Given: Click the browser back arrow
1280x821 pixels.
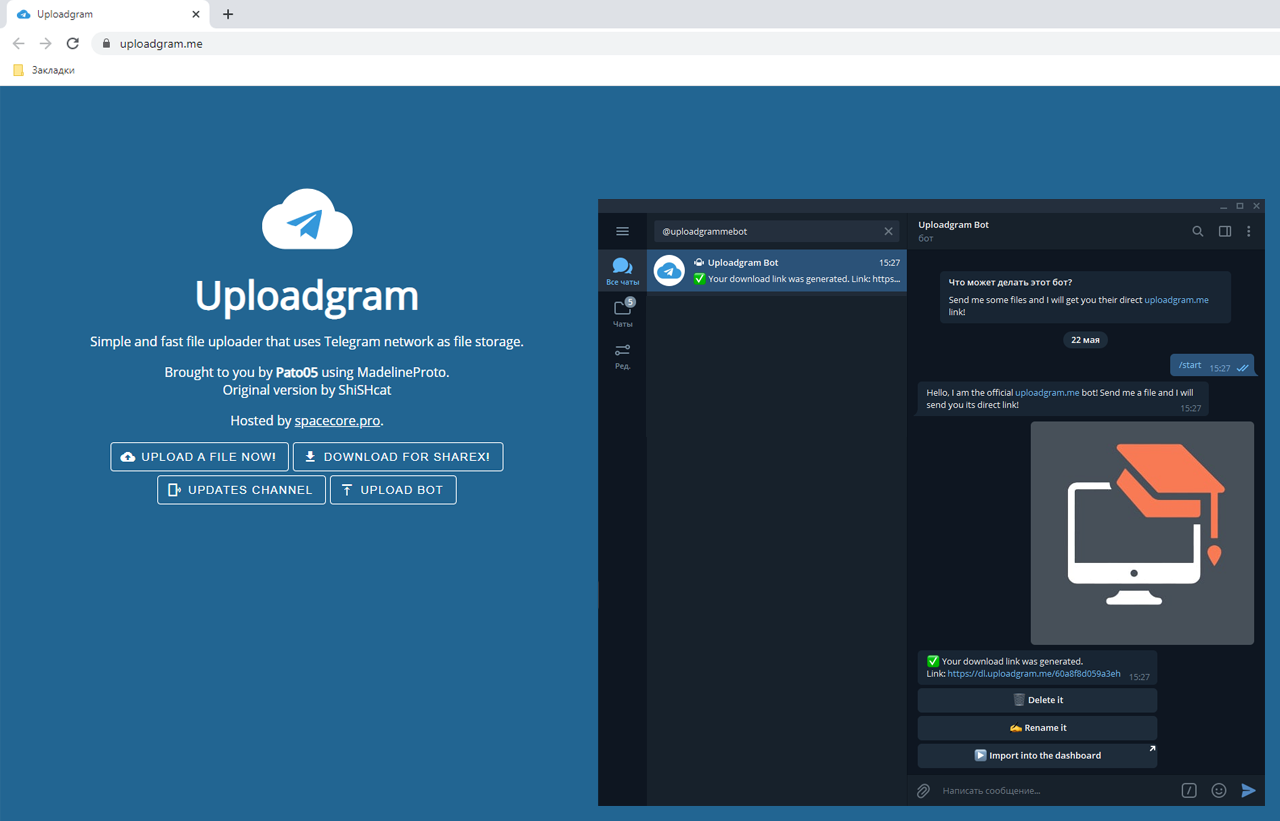Looking at the screenshot, I should tap(18, 43).
